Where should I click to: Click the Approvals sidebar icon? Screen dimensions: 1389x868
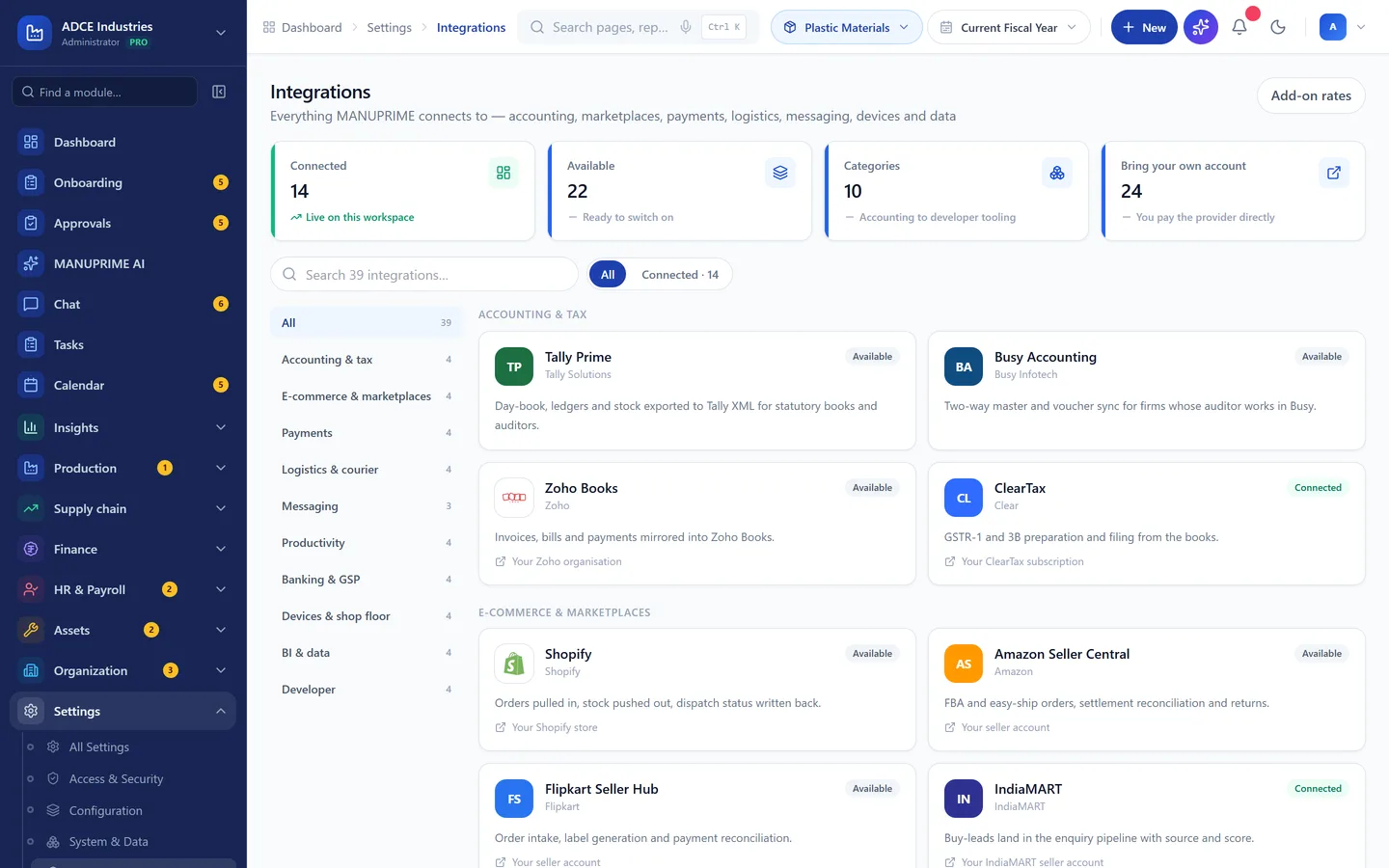point(31,223)
